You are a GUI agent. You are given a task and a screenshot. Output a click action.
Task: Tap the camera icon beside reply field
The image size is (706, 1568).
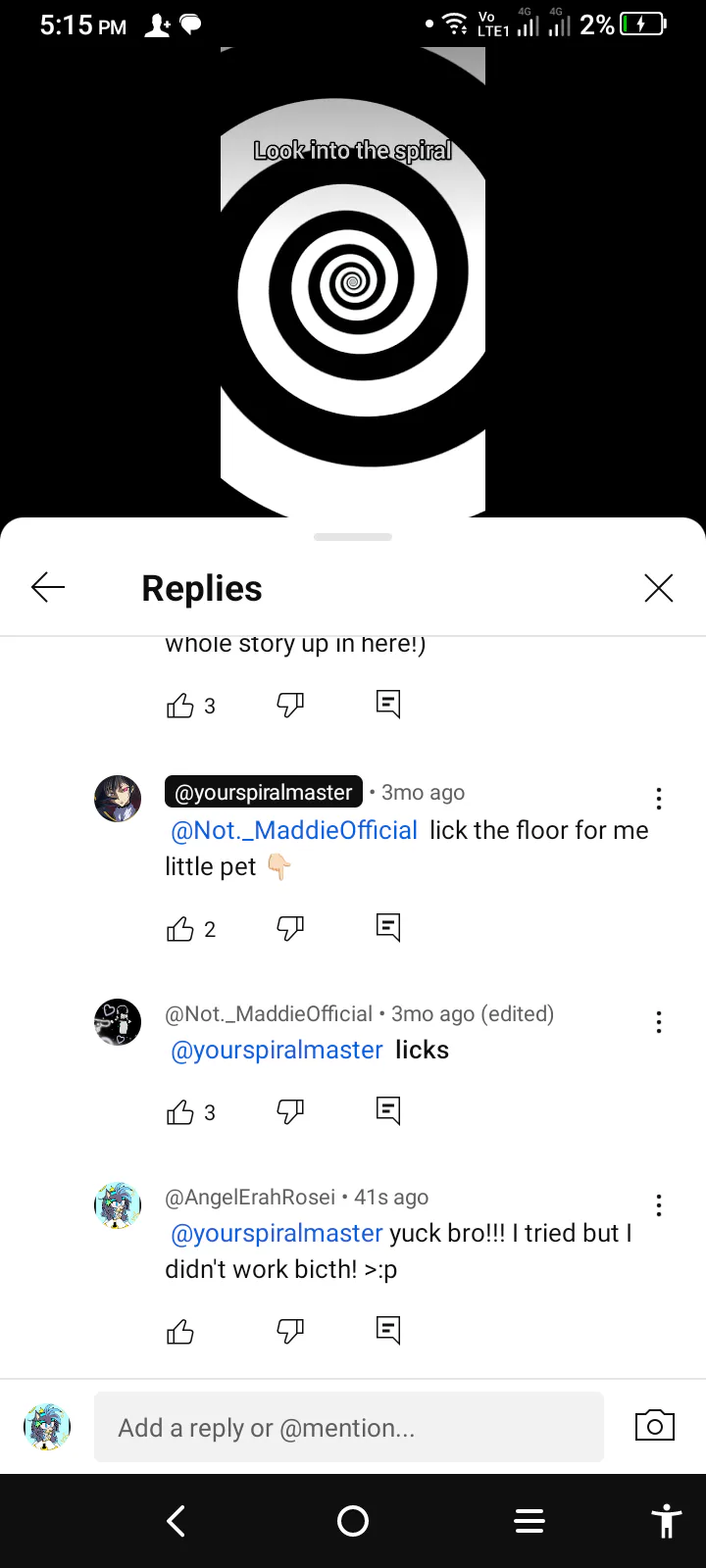pos(654,1426)
